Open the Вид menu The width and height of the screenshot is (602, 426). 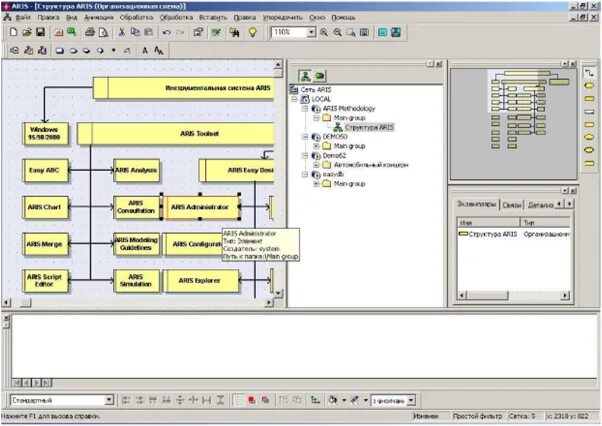tap(71, 18)
